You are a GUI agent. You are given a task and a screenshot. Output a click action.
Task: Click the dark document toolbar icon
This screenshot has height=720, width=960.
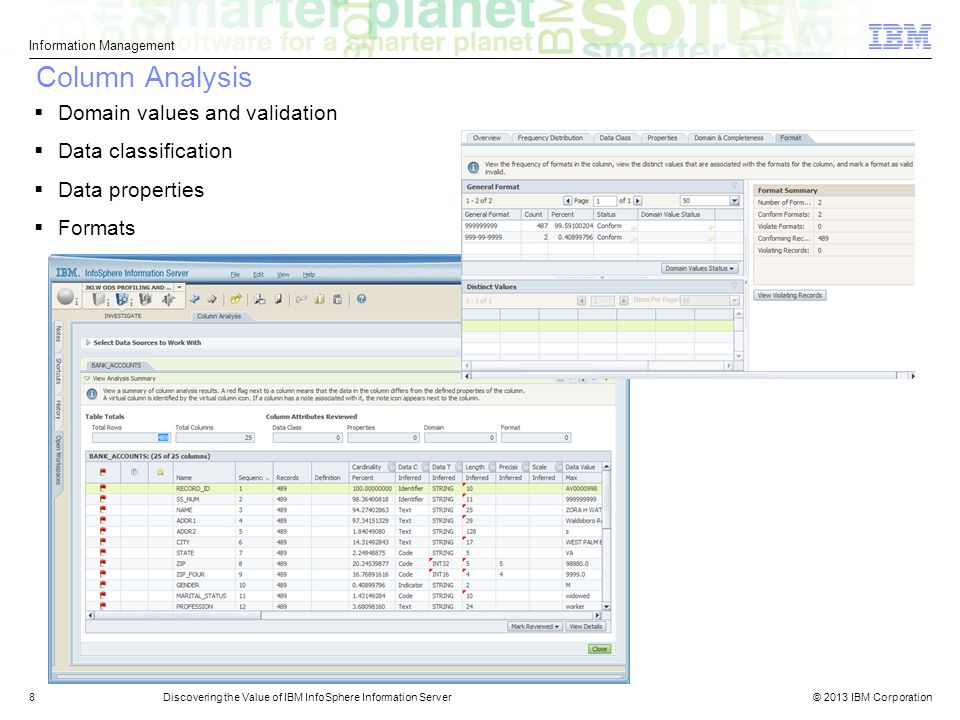279,299
